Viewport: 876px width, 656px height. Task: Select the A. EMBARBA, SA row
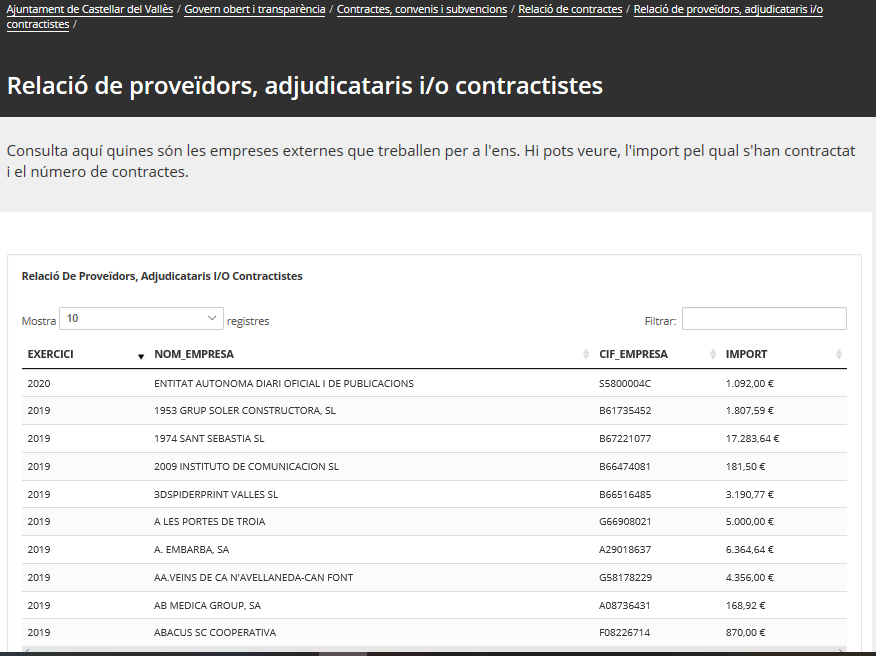(x=191, y=550)
